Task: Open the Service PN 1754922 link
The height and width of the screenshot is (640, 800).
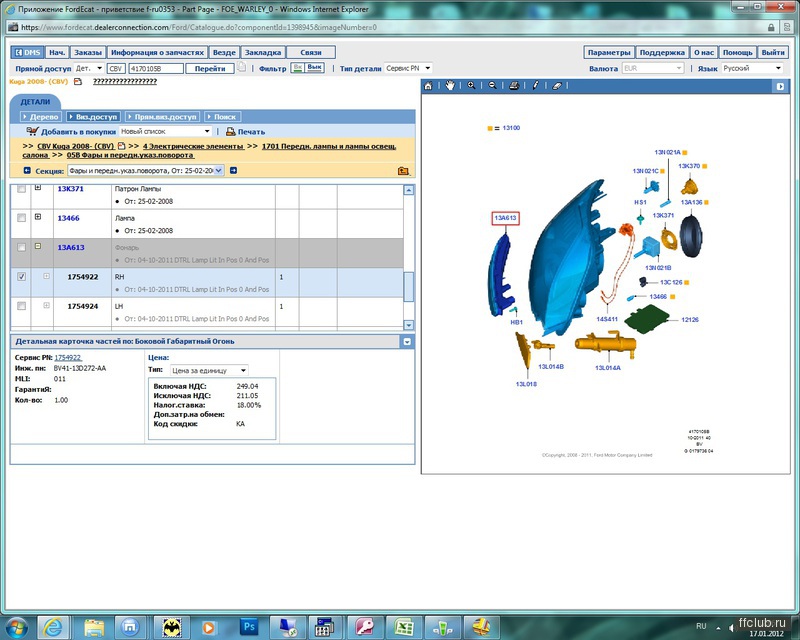Action: point(68,358)
